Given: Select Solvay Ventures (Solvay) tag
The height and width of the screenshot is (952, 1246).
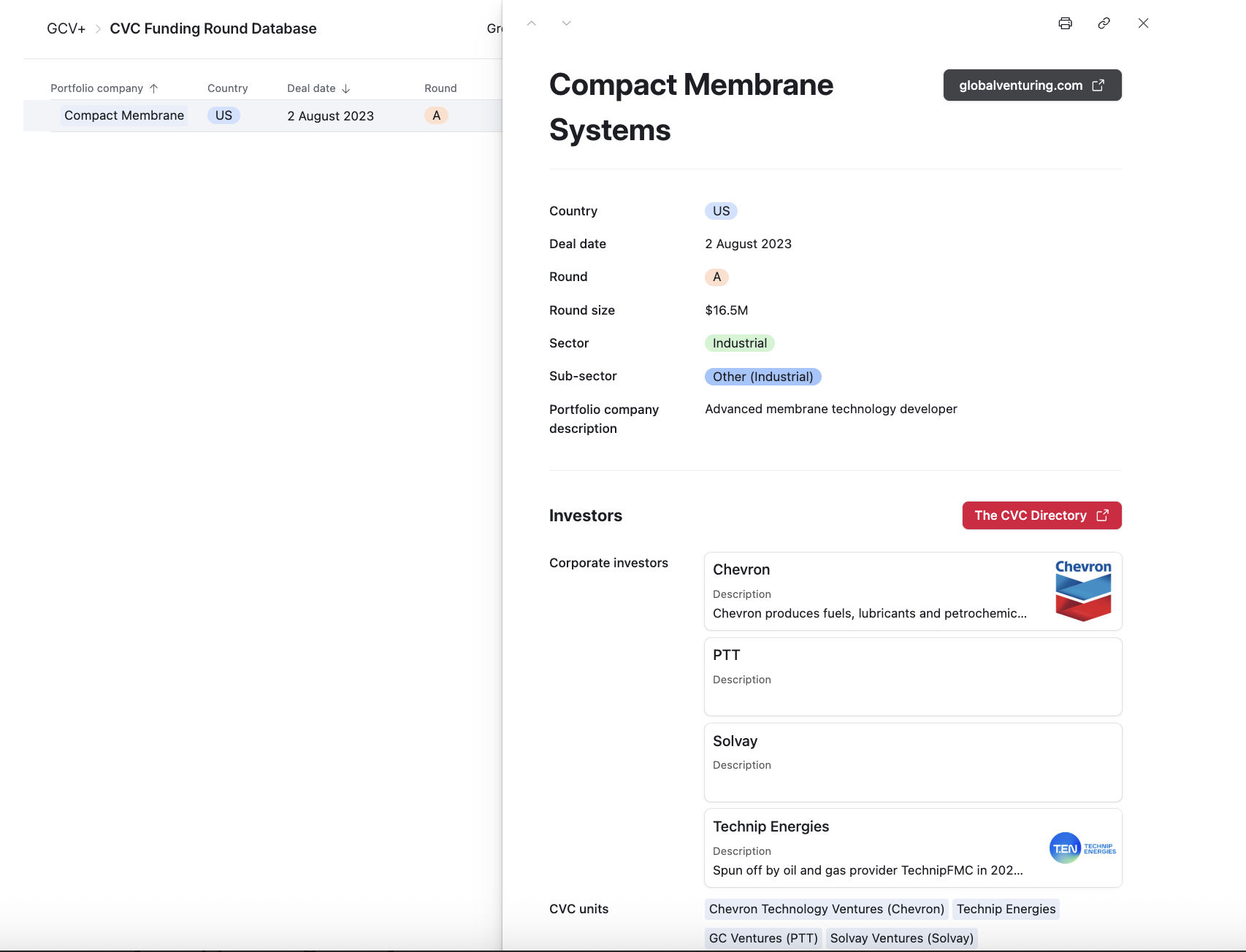Looking at the screenshot, I should 901,938.
